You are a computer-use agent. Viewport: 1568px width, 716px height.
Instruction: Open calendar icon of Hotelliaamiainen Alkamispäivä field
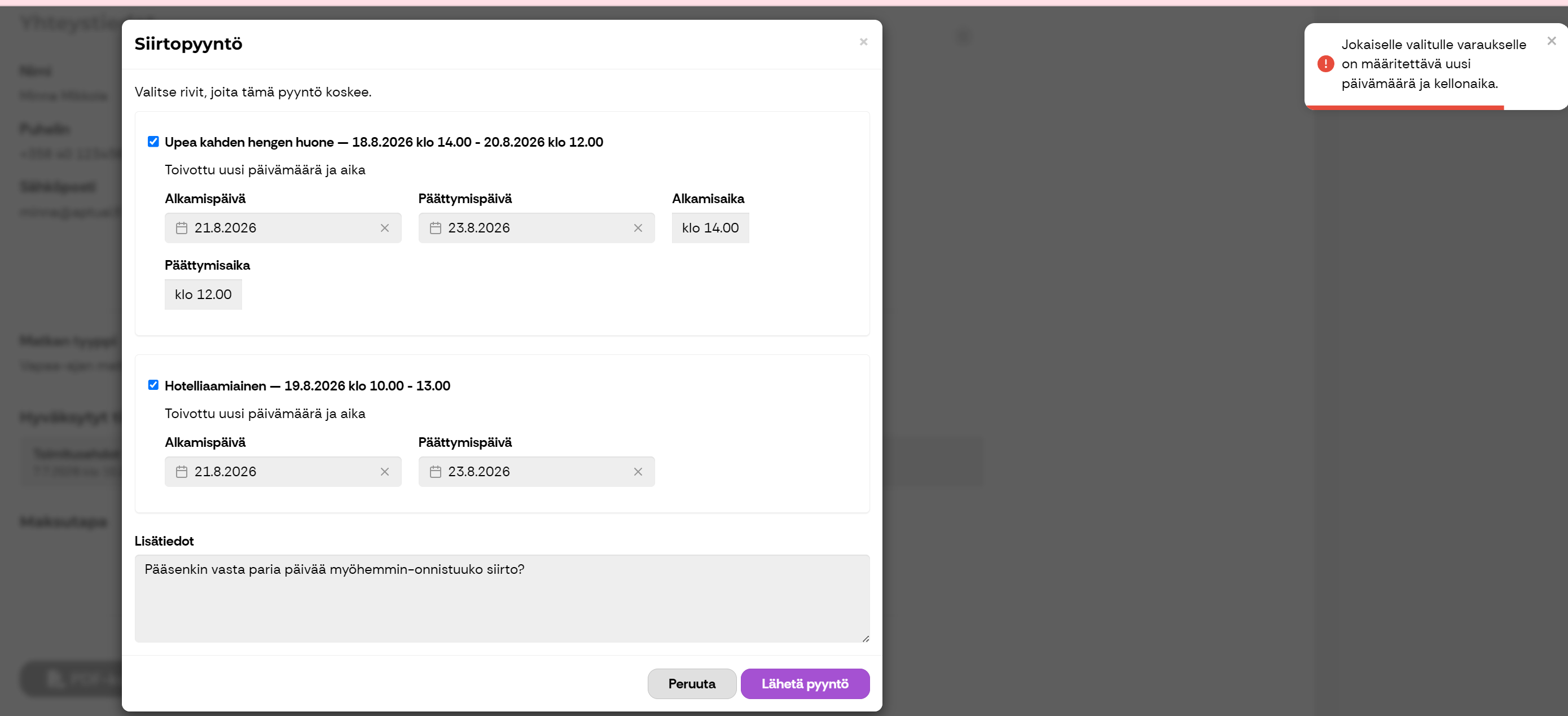click(181, 471)
